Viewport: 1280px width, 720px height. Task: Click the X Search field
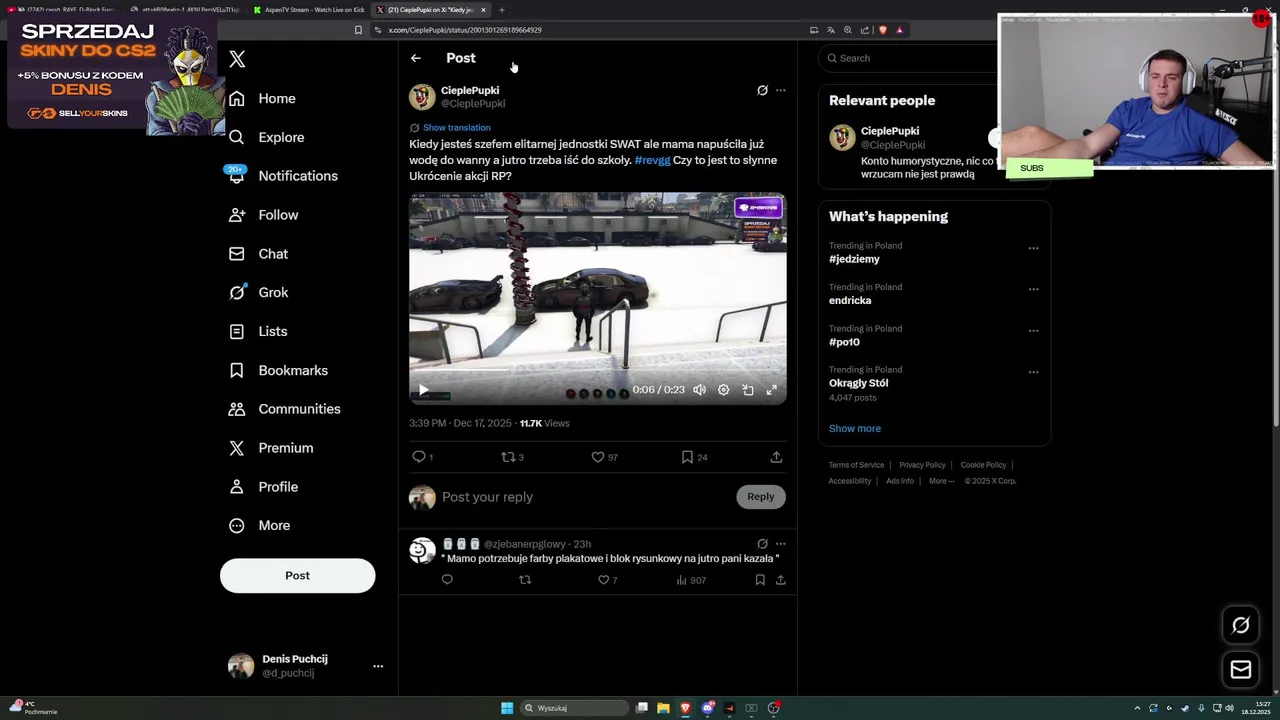click(x=908, y=58)
